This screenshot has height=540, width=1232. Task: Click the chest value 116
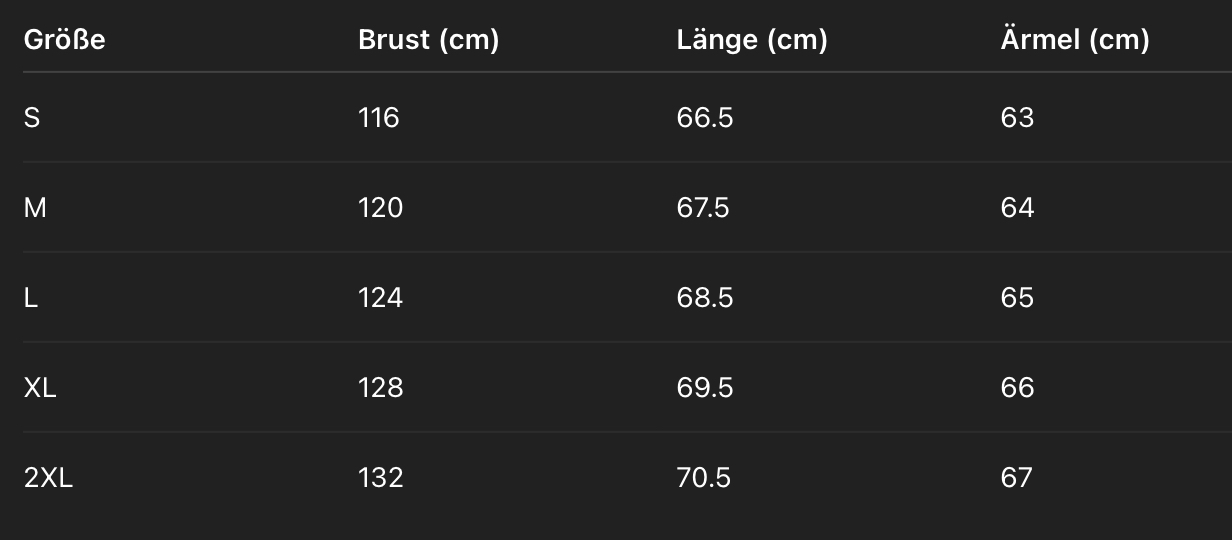[x=378, y=118]
